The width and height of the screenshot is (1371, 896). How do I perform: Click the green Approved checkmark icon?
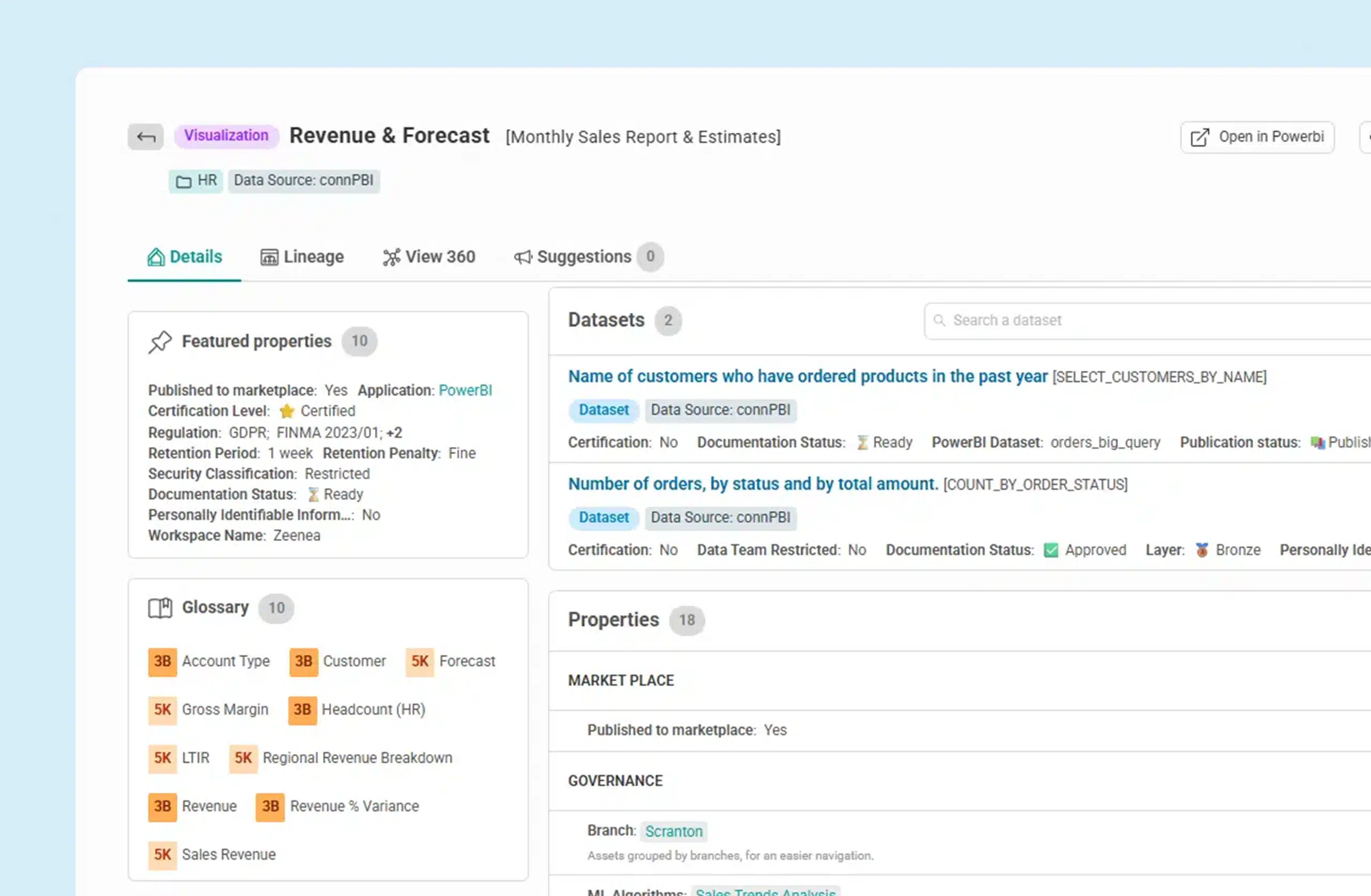tap(1051, 550)
